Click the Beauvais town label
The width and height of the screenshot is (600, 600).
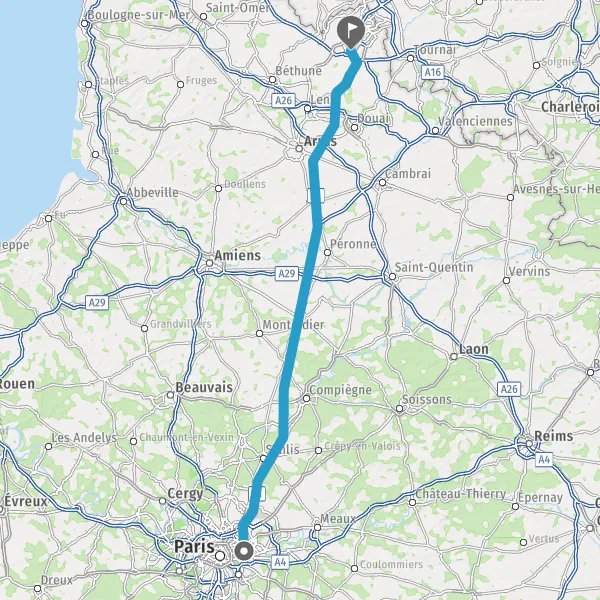[x=204, y=387]
